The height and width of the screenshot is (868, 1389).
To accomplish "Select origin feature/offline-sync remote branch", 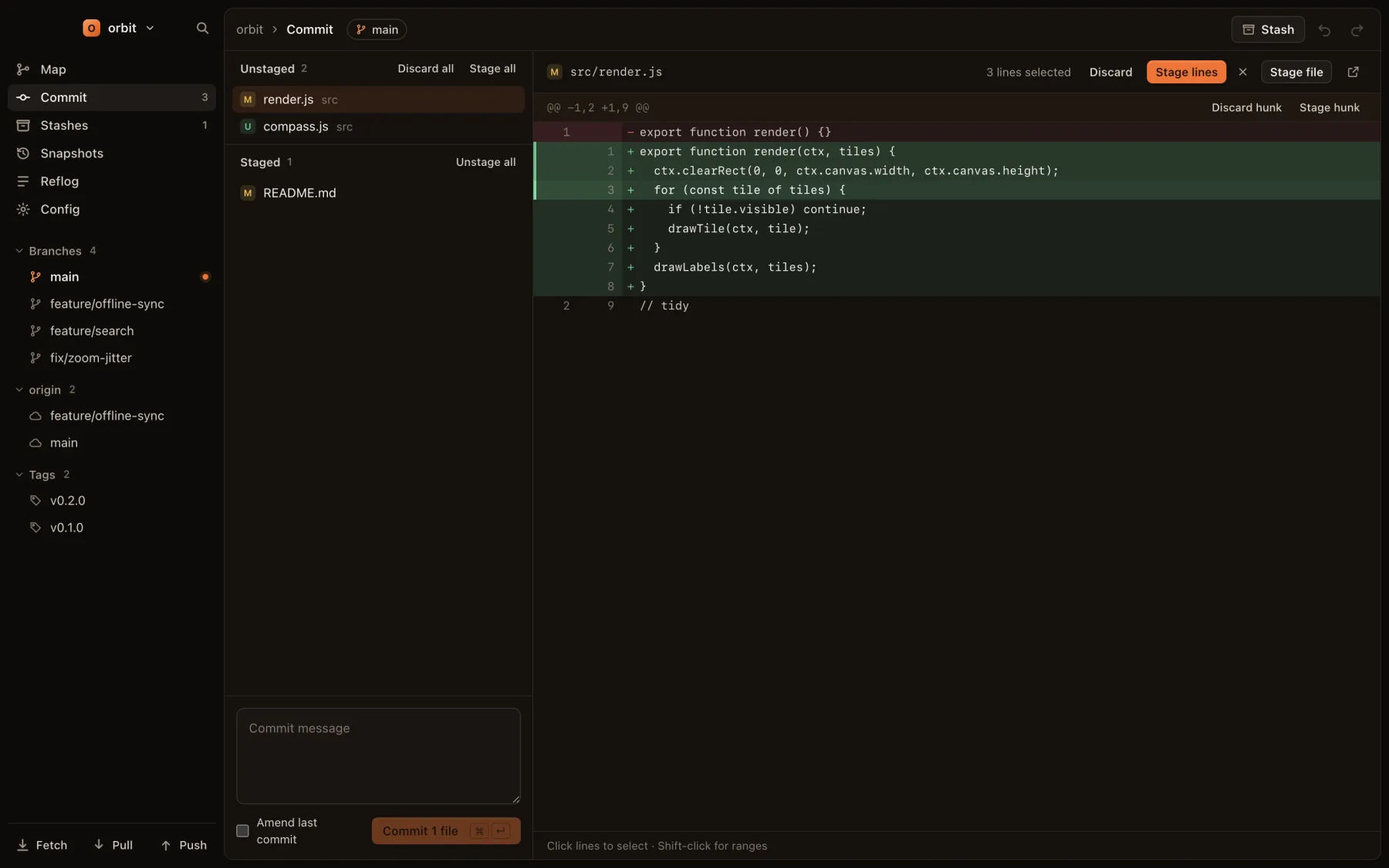I will (x=112, y=416).
